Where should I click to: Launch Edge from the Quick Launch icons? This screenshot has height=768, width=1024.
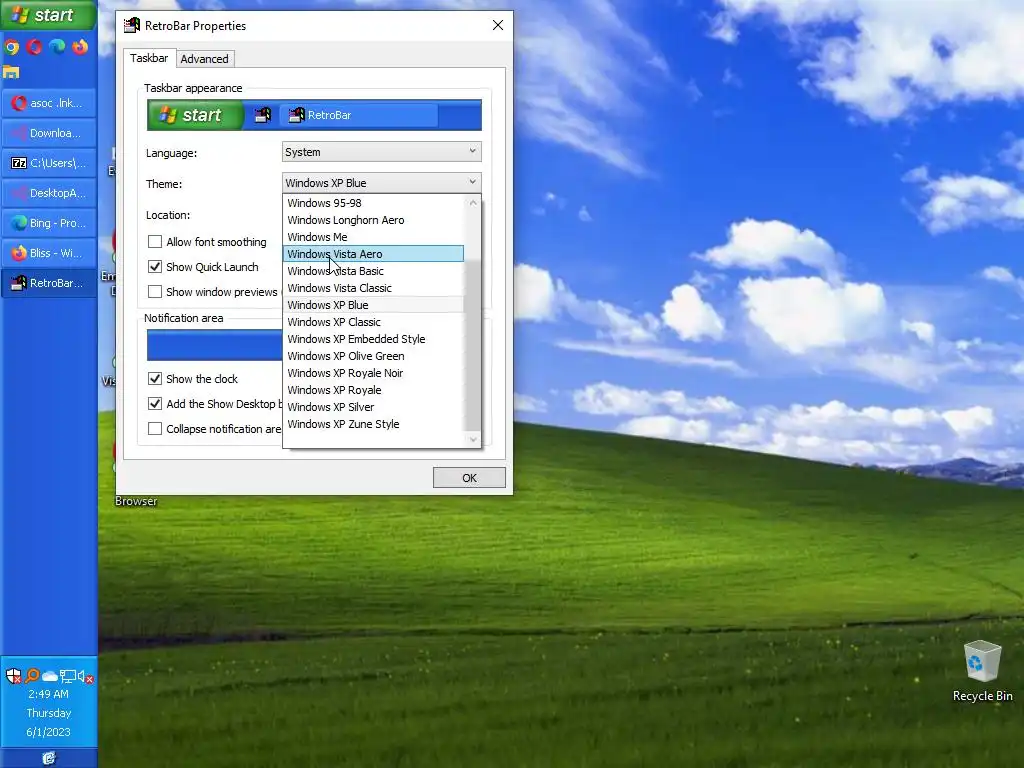tap(57, 47)
